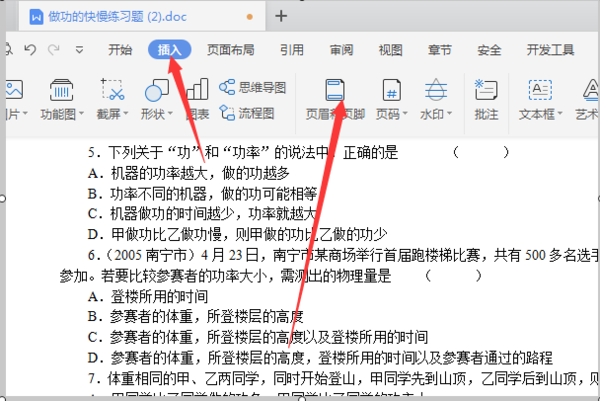Click the 页眉和页脚 header footer icon
The width and height of the screenshot is (600, 401).
[x=335, y=90]
